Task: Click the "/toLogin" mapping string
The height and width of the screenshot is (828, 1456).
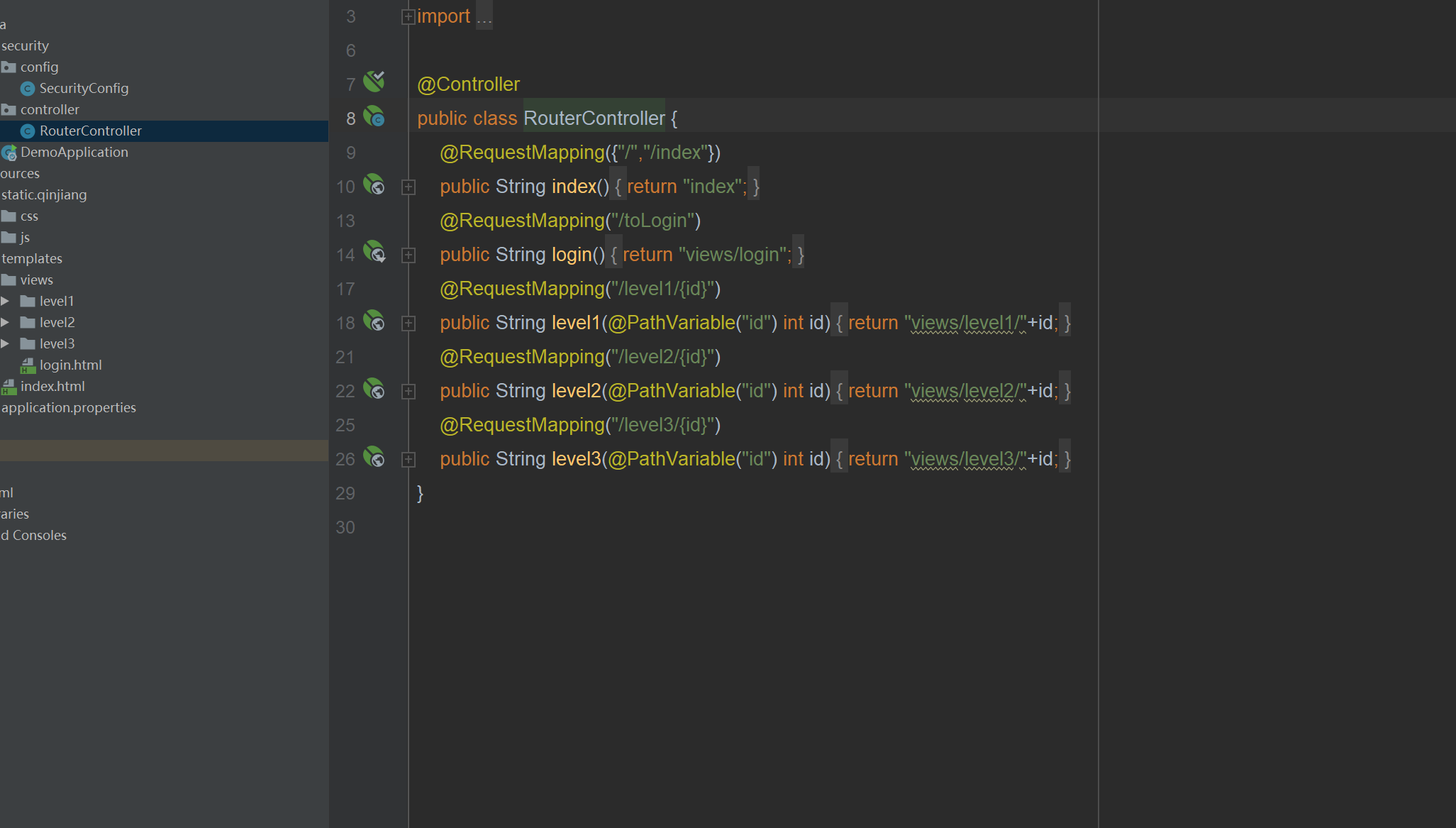Action: pyautogui.click(x=652, y=221)
